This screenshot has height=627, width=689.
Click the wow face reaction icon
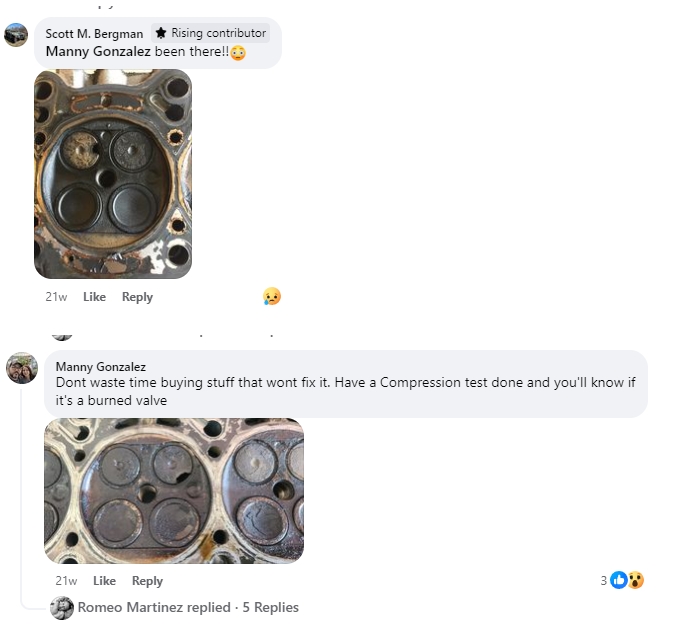point(634,580)
